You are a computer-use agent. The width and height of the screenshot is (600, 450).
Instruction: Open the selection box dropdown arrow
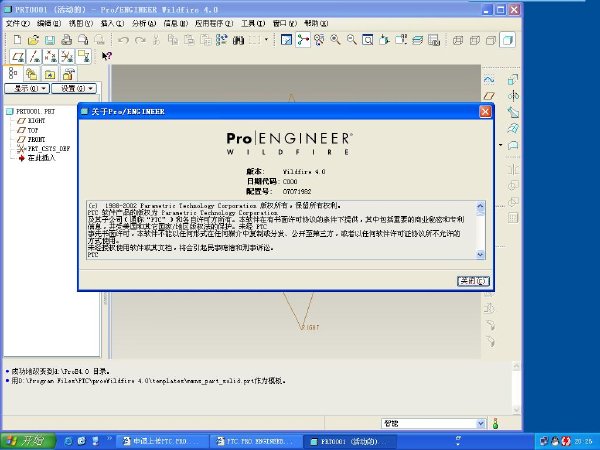tap(266, 39)
